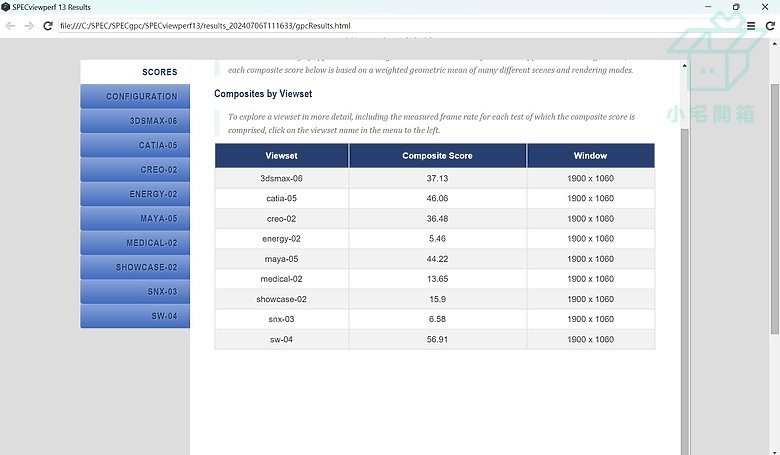Click the page scrollbar thumb on right edge

coord(775,209)
